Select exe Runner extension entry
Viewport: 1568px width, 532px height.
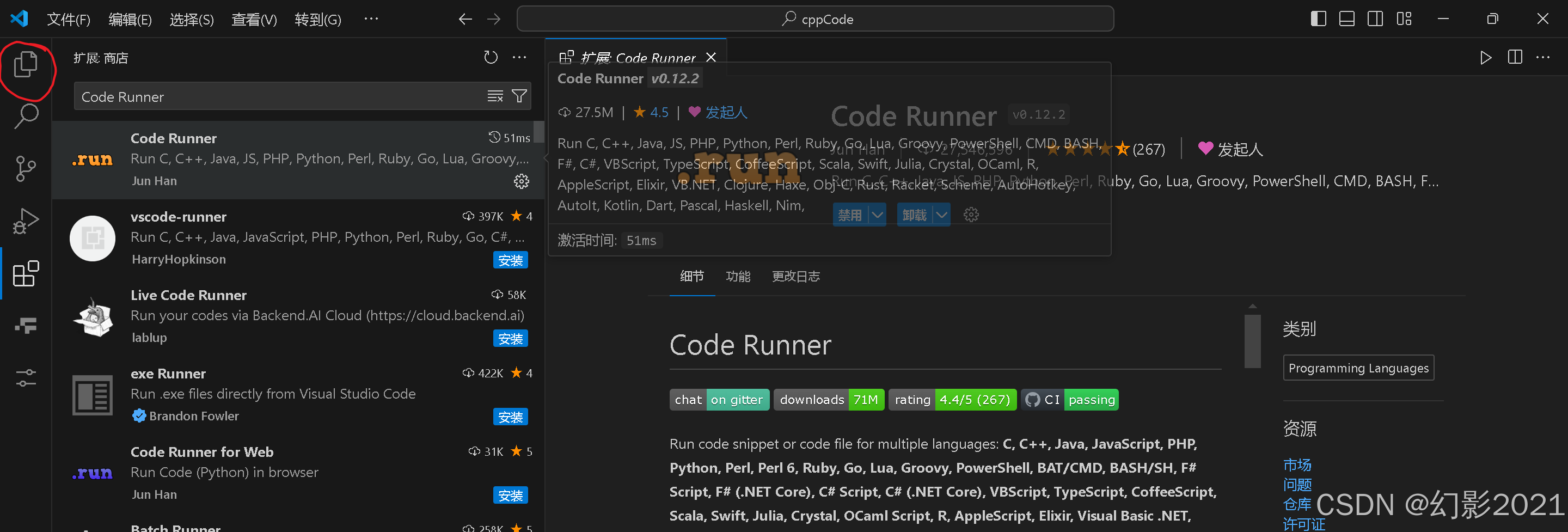point(298,395)
